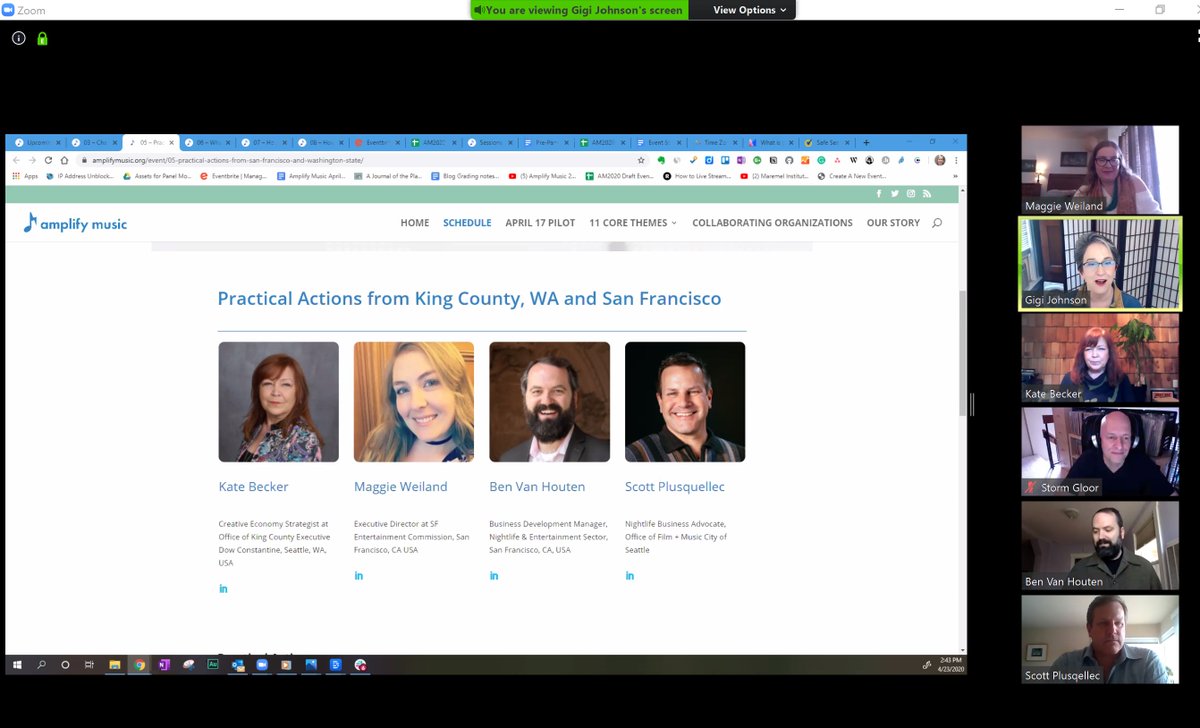
Task: Open Outlook from the taskbar
Action: point(238,665)
